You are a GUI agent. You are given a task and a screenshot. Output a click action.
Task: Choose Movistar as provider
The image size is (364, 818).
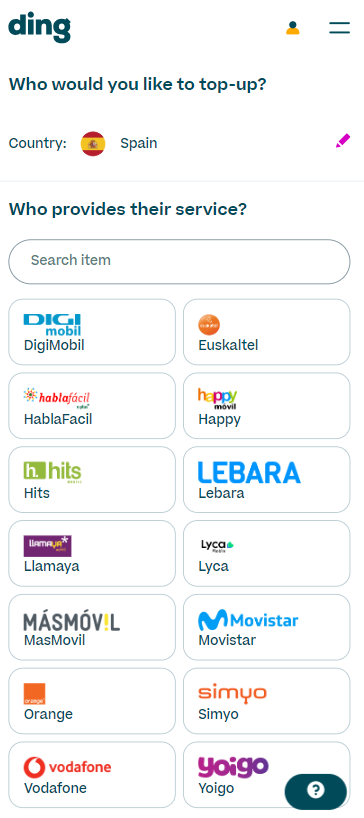[266, 627]
